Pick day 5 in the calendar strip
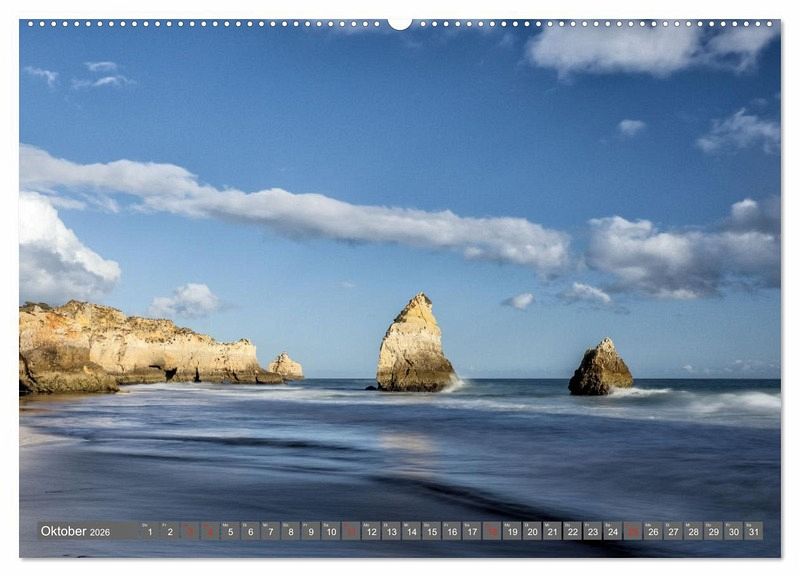The image size is (800, 577). pyautogui.click(x=230, y=531)
